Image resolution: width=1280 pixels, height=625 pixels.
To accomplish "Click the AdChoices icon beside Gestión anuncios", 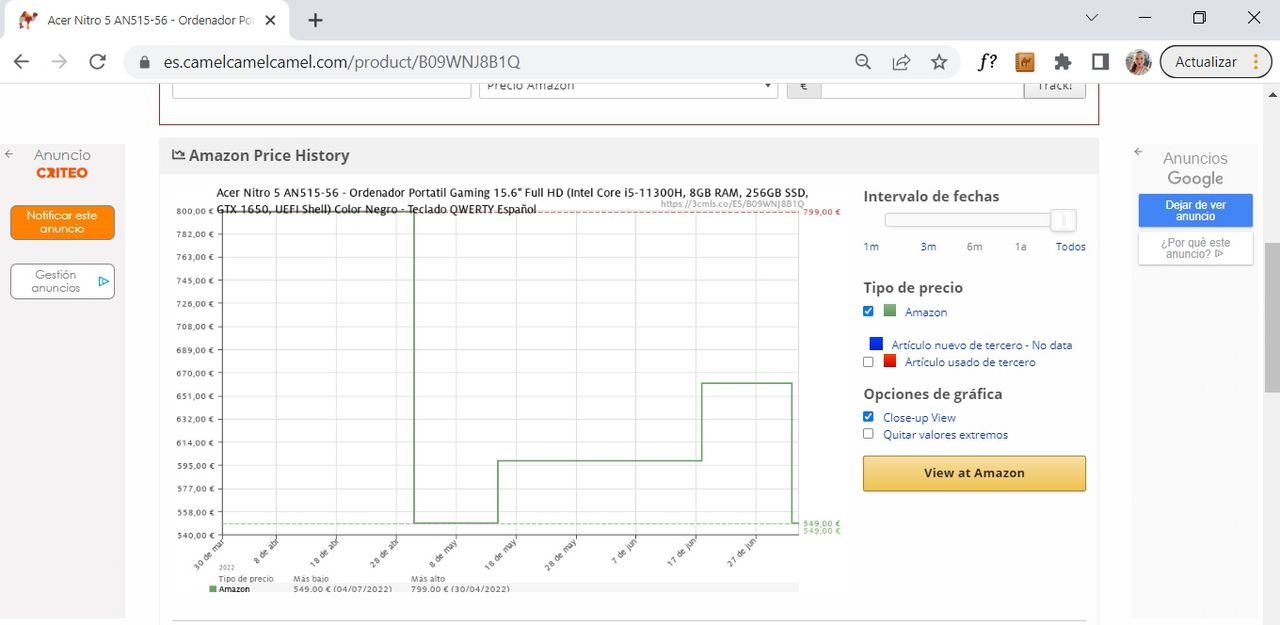I will tap(104, 282).
